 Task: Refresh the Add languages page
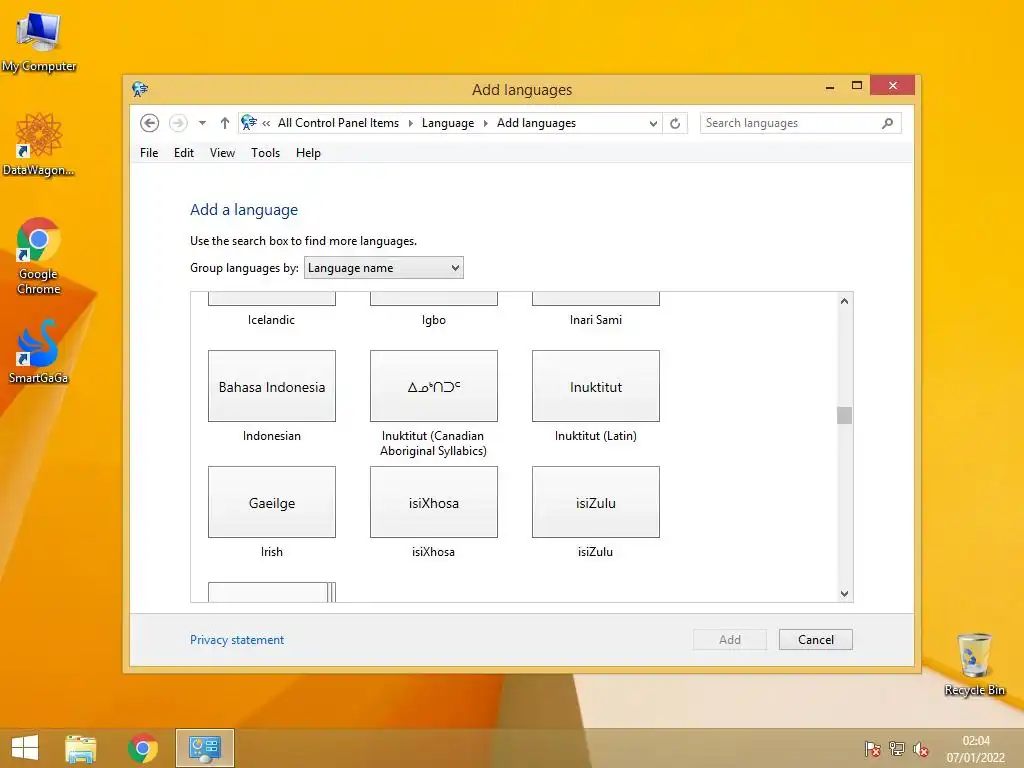coord(675,123)
